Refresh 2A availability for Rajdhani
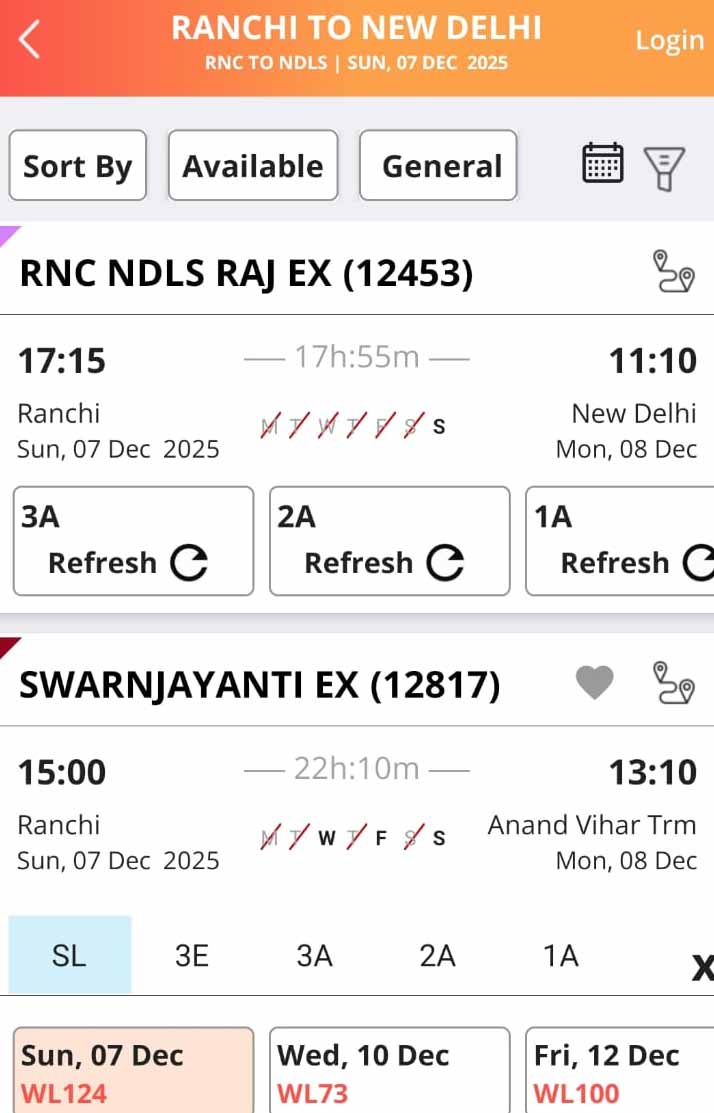 pos(389,541)
